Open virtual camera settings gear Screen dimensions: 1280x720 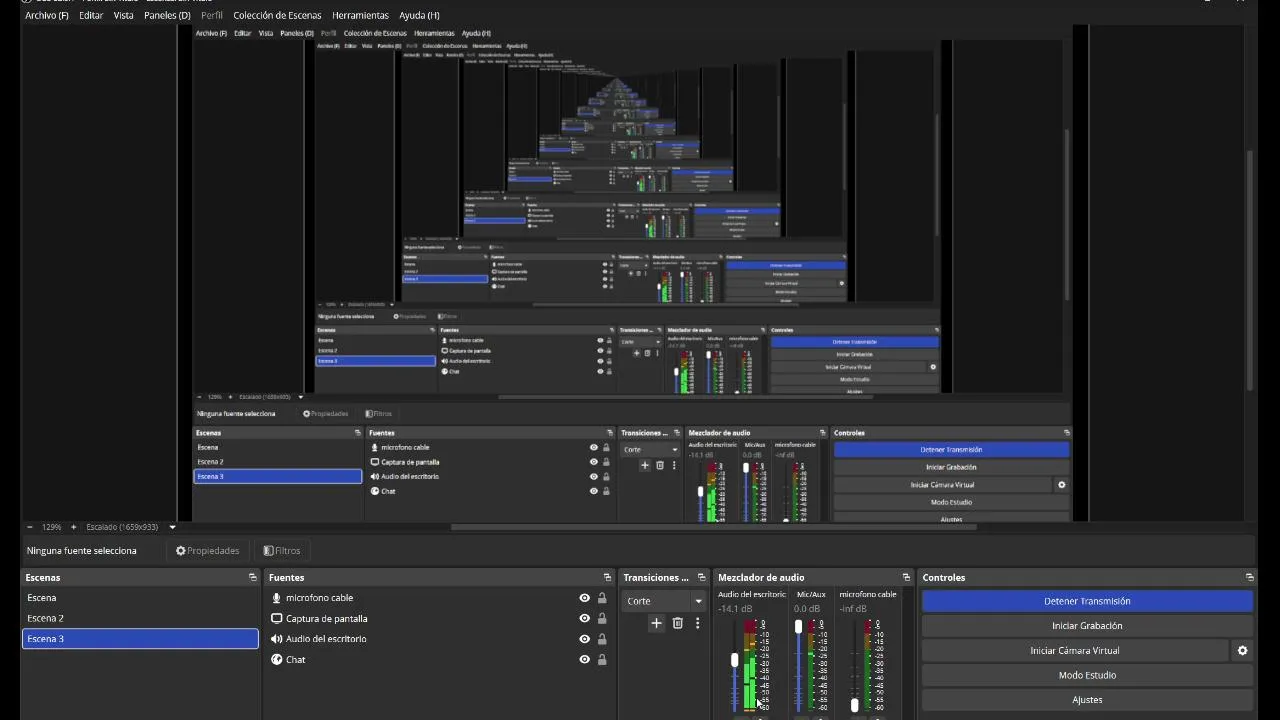pyautogui.click(x=1242, y=650)
